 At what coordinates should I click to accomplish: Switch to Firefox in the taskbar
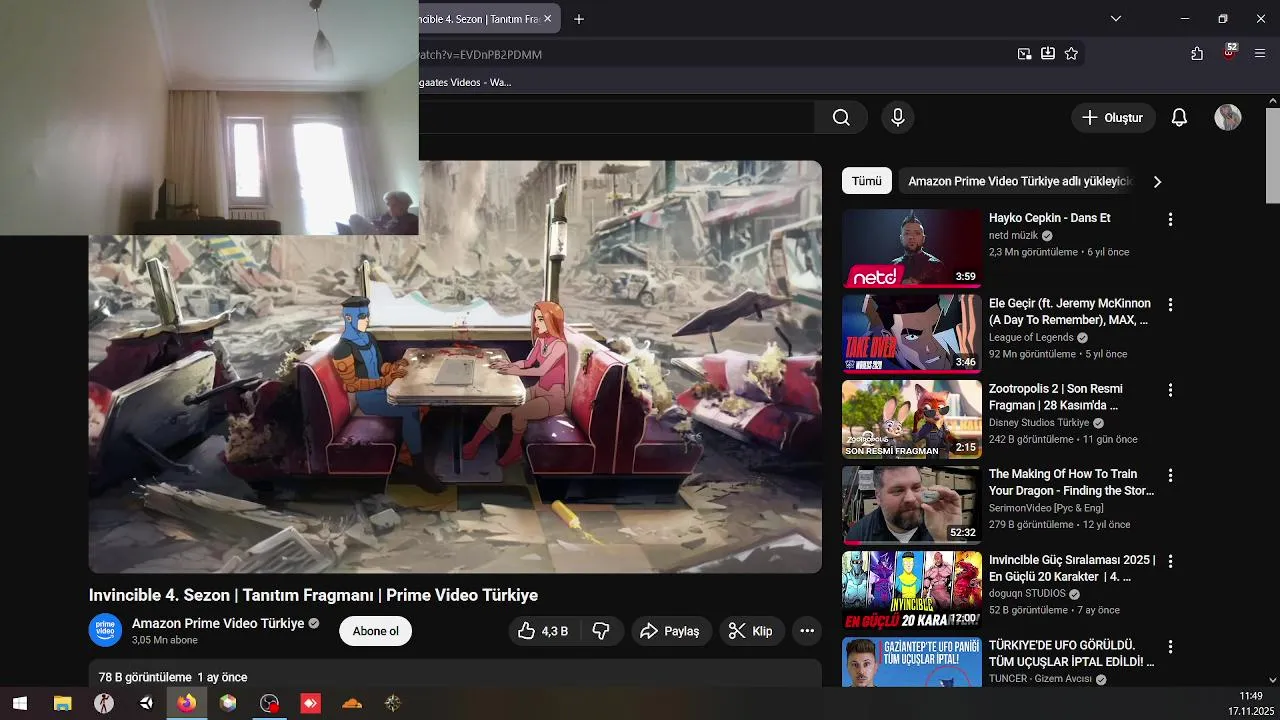(186, 703)
